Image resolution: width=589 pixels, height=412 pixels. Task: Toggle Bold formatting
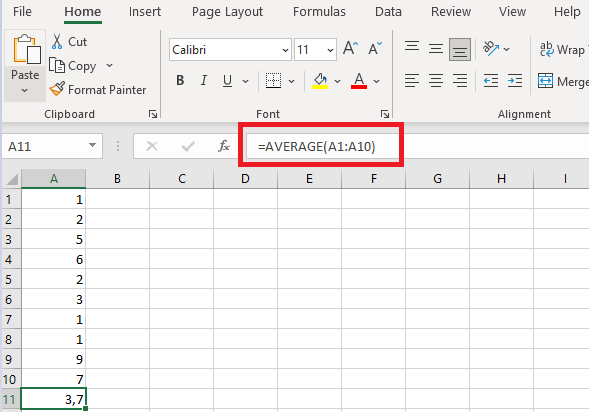[x=180, y=80]
